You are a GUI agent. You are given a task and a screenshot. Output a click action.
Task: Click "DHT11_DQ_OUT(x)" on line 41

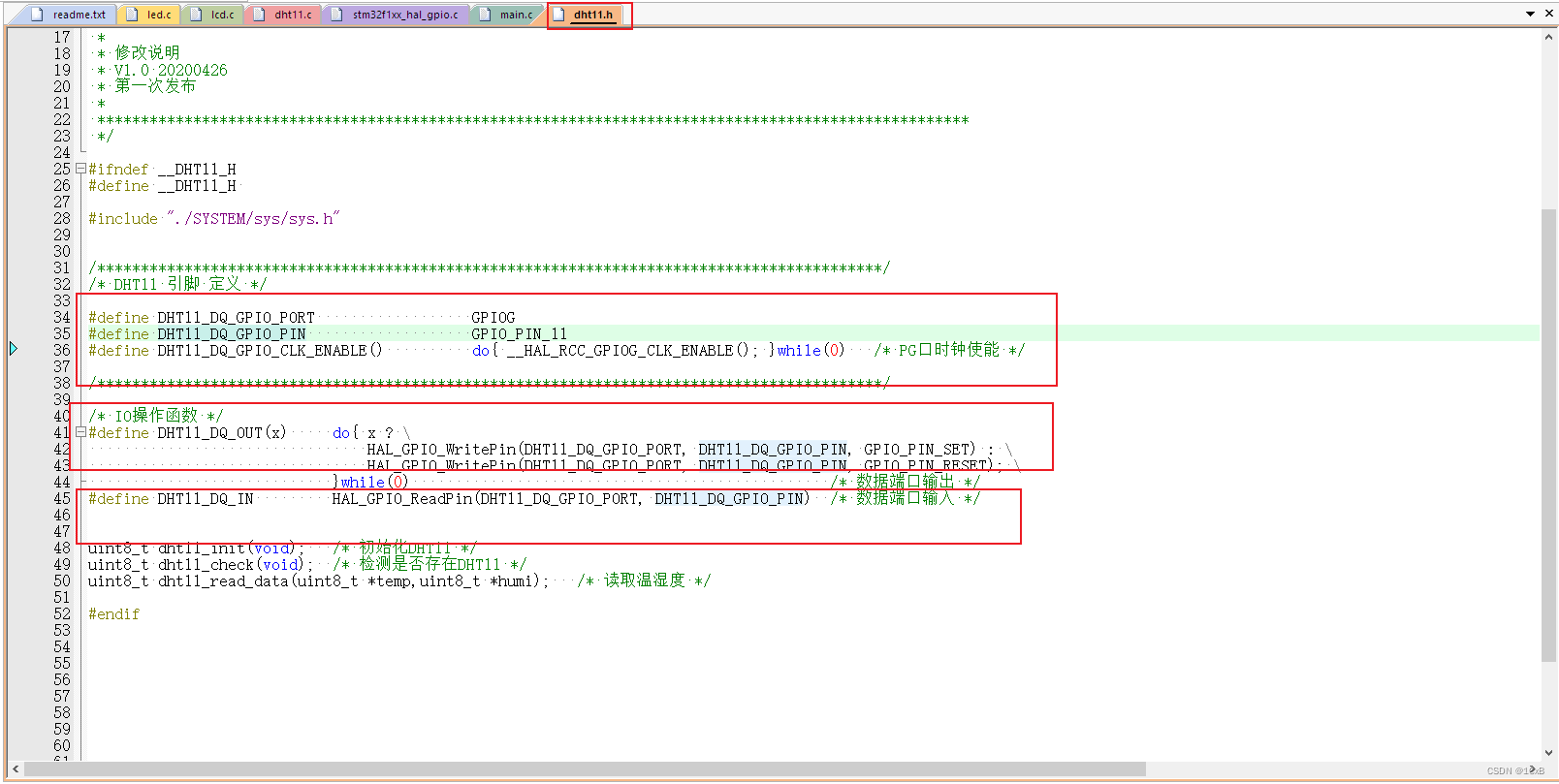[222, 433]
